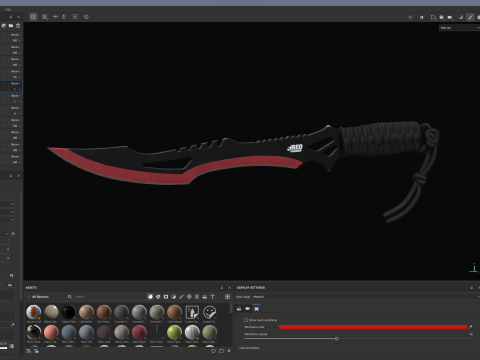Click the XYZ axis gizmo in viewport

pyautogui.click(x=473, y=269)
